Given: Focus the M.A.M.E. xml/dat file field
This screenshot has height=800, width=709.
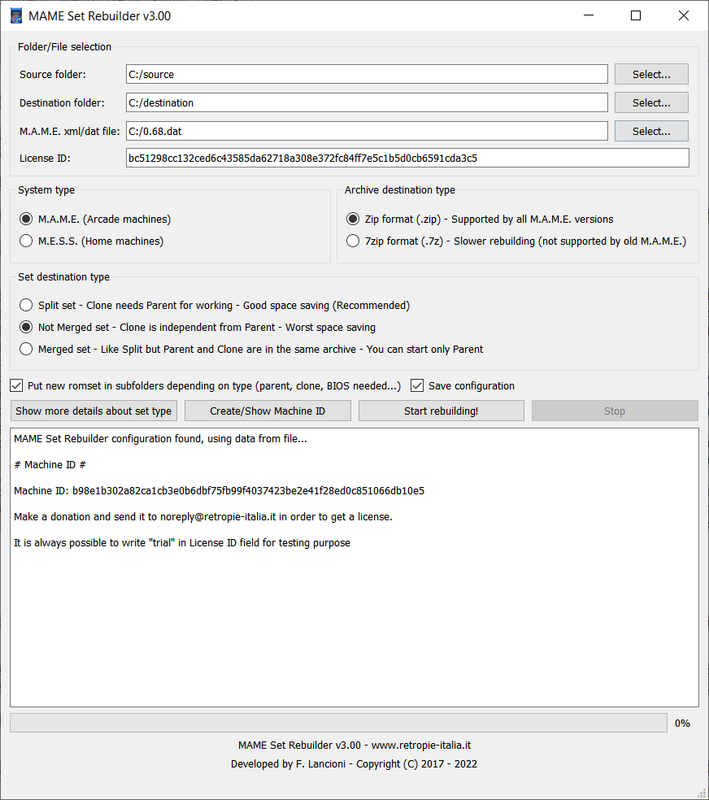Looking at the screenshot, I should point(367,131).
